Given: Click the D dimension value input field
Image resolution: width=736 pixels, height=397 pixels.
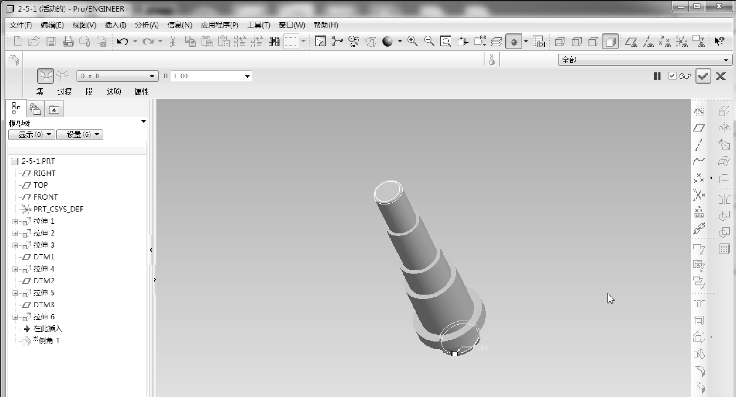Looking at the screenshot, I should 211,76.
